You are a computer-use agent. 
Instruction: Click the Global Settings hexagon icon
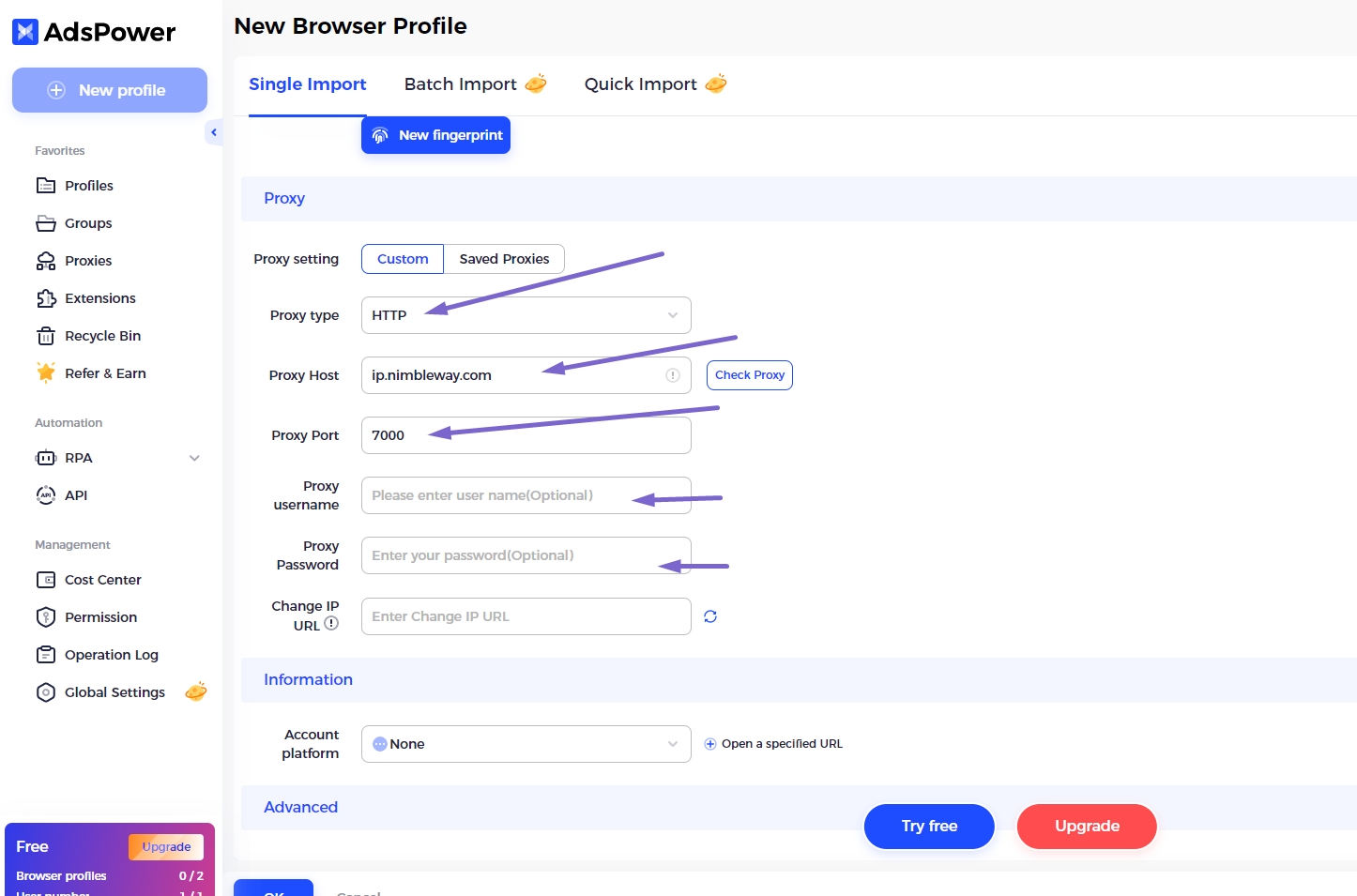(x=45, y=692)
